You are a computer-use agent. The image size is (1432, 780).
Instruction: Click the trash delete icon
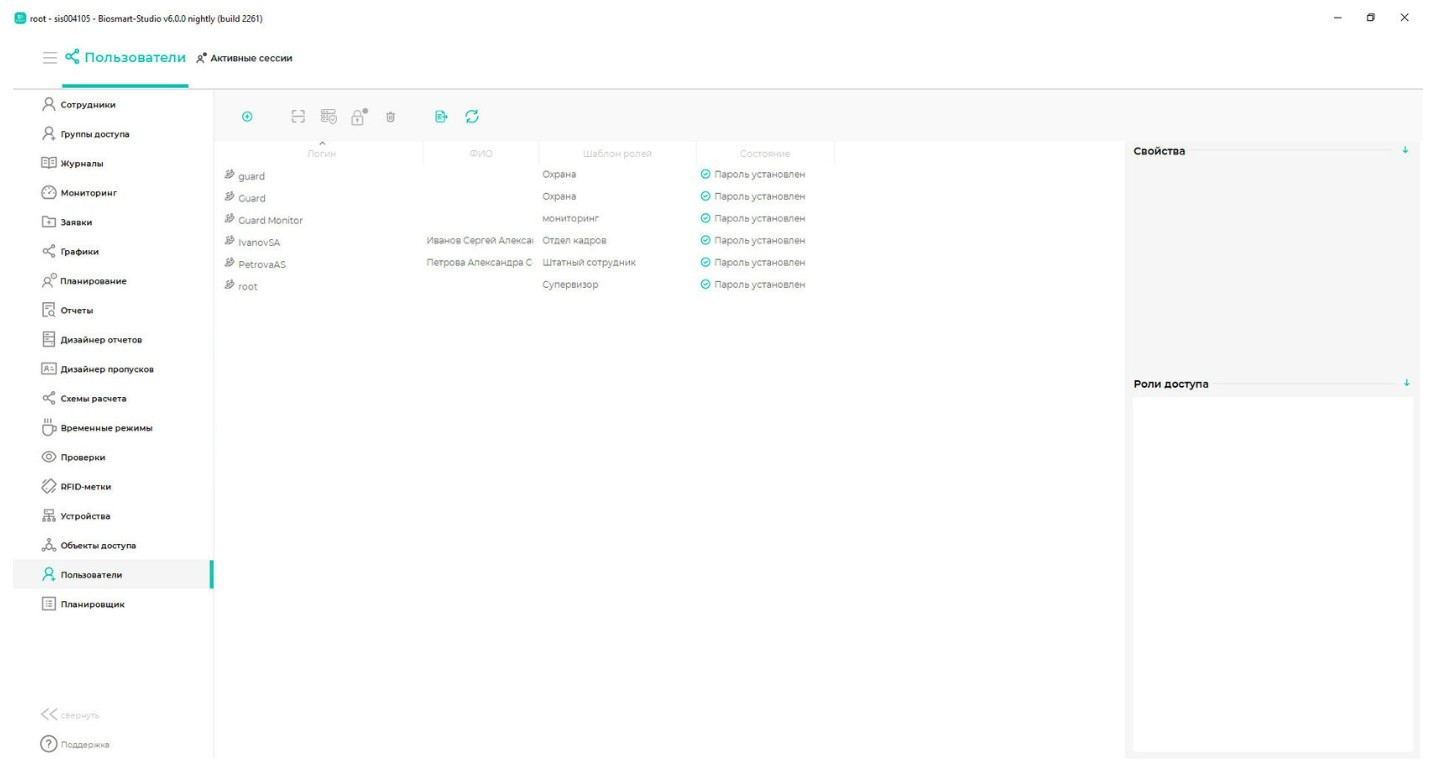390,118
